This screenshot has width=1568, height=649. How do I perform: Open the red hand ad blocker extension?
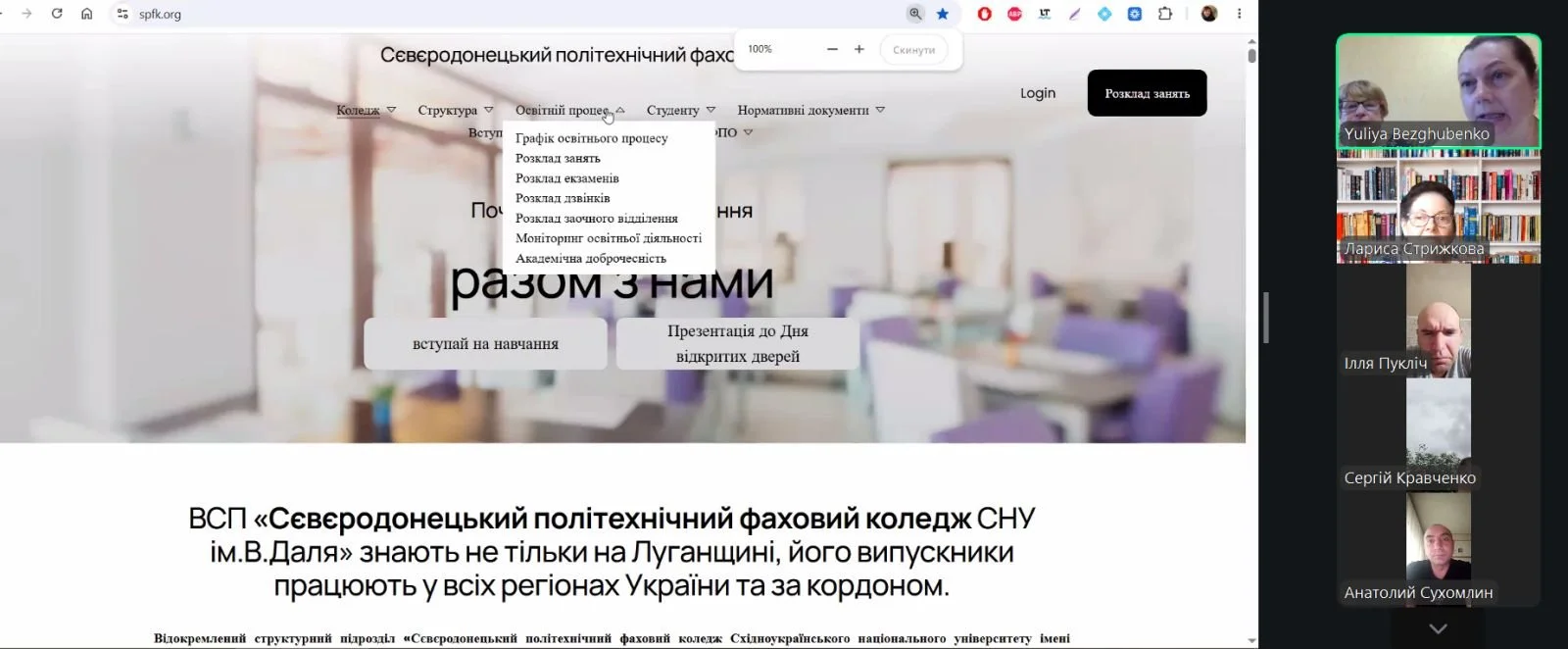985,14
